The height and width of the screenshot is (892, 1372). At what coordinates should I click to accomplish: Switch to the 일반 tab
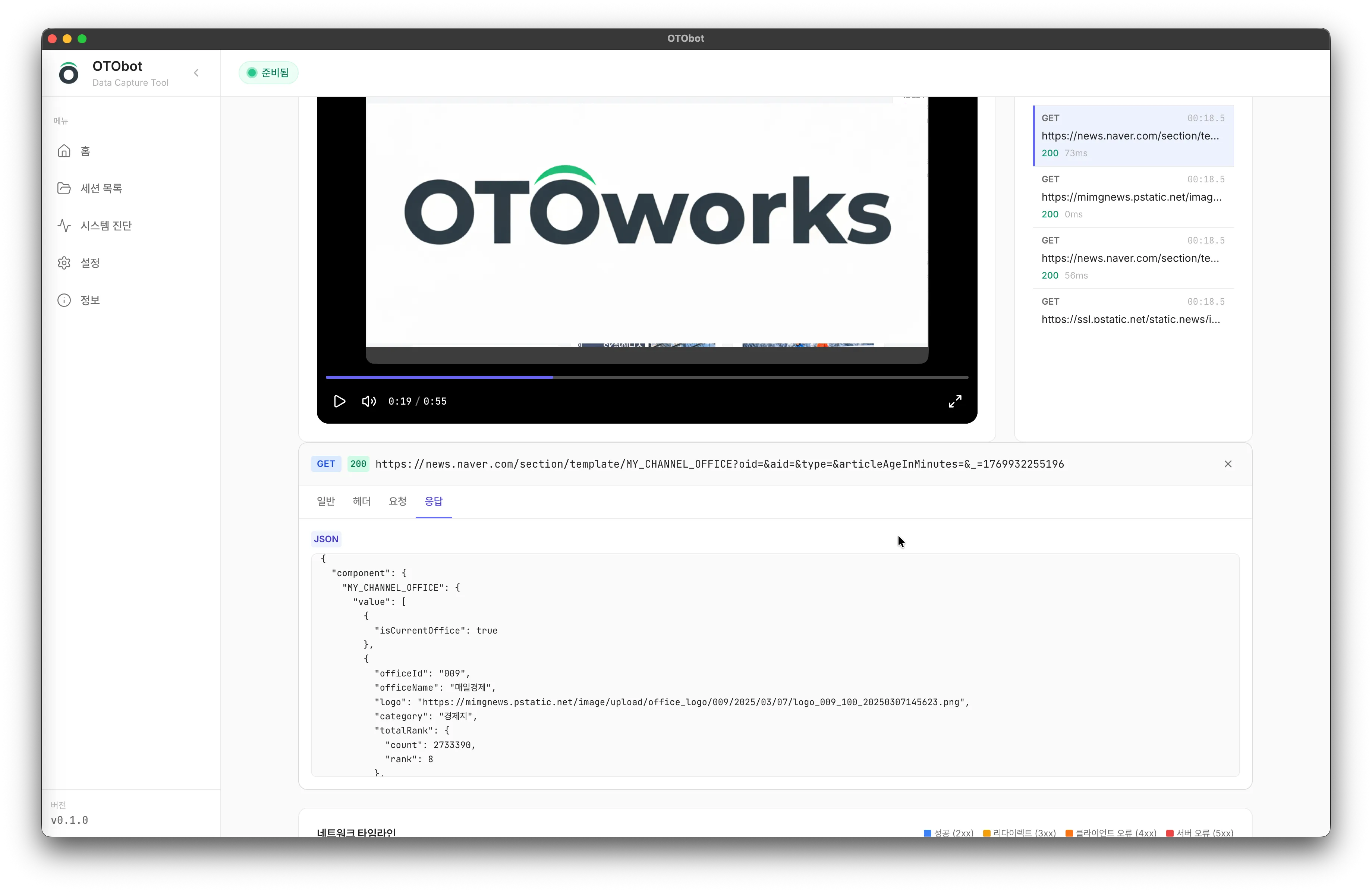(x=326, y=501)
